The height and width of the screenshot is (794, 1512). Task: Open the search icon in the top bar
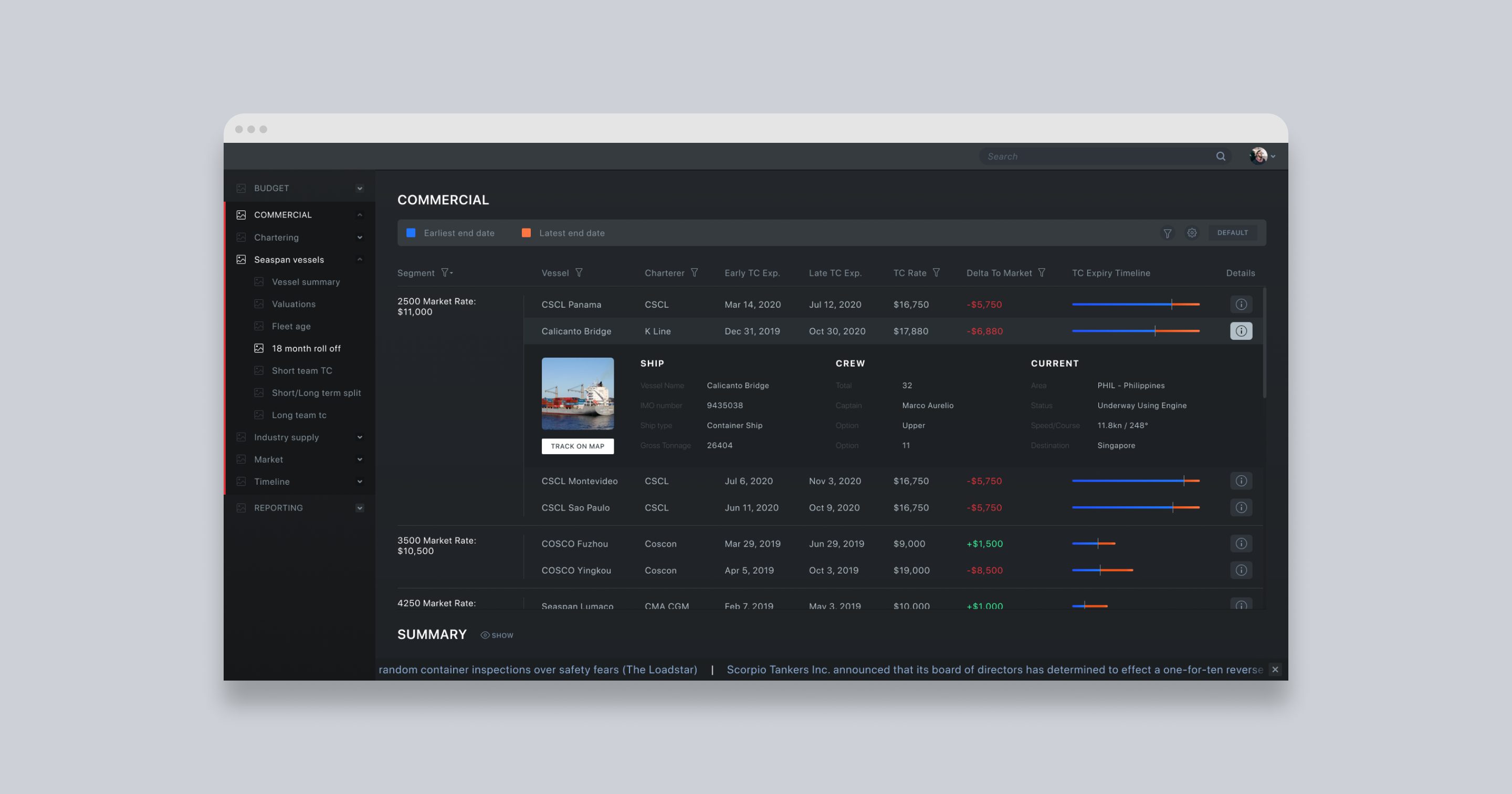click(1220, 156)
